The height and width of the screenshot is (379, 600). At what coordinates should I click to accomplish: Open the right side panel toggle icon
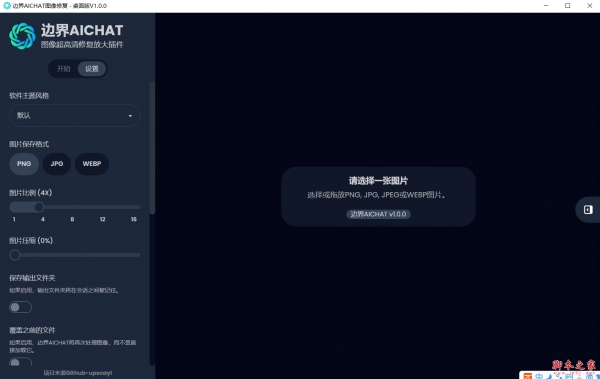point(588,209)
